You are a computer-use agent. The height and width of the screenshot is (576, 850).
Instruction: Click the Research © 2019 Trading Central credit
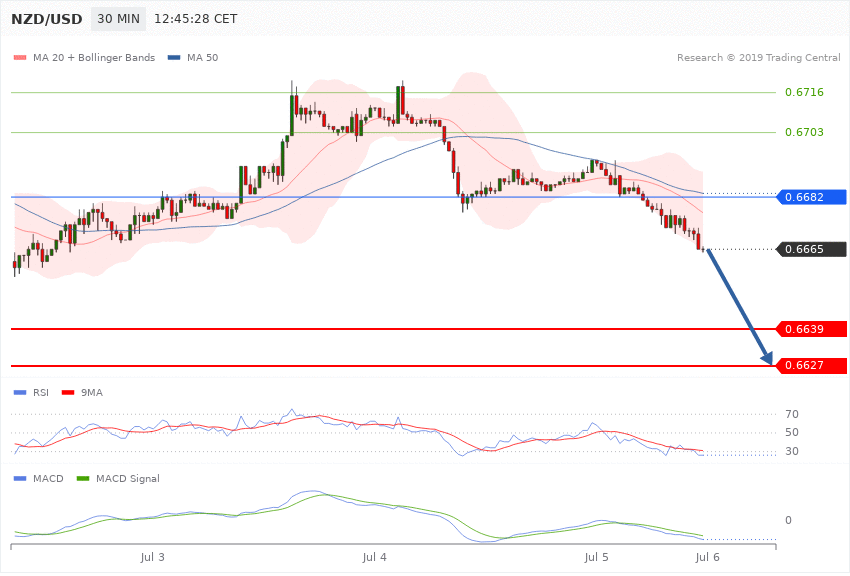click(758, 57)
